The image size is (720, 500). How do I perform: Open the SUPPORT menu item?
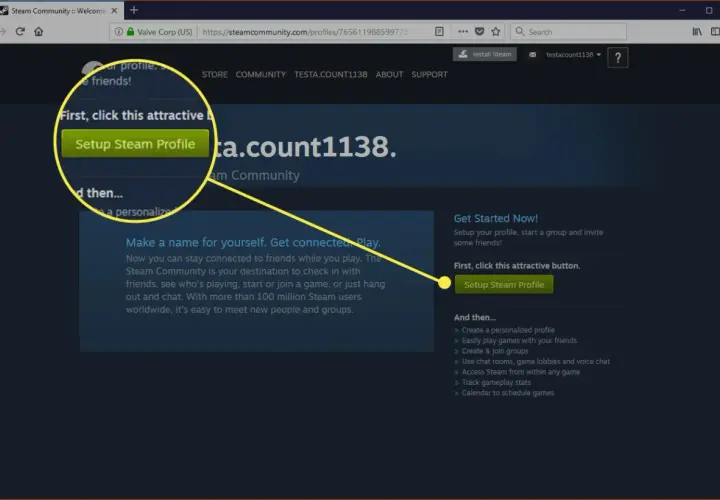(429, 74)
